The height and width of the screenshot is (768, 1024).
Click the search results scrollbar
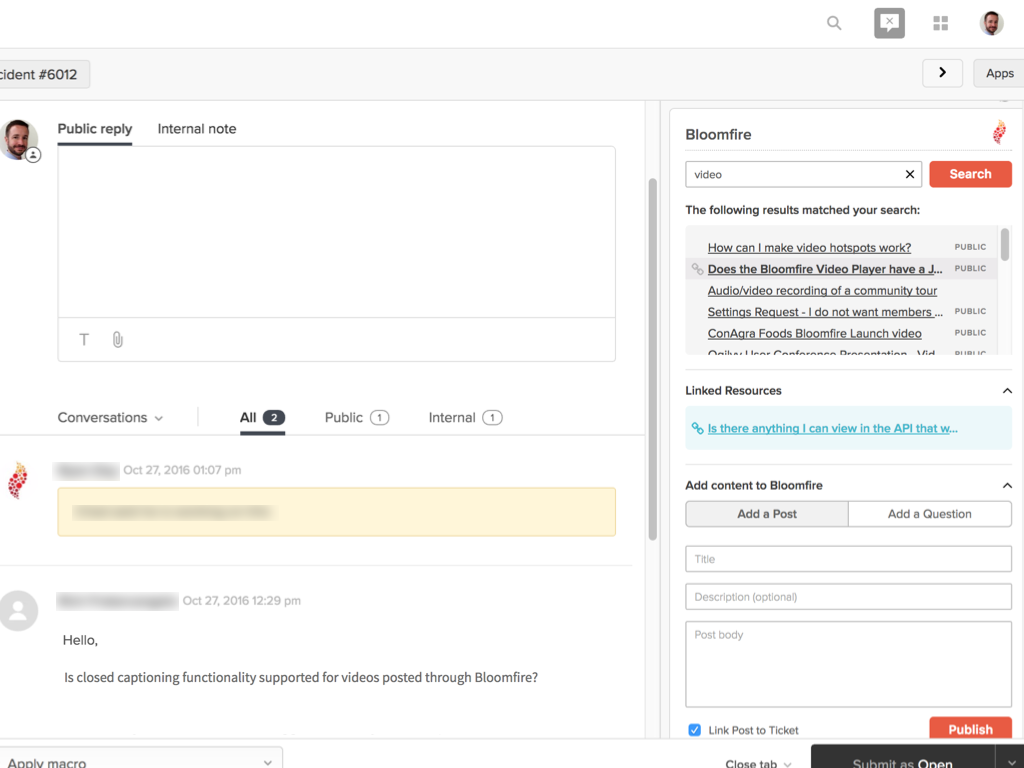(1004, 244)
